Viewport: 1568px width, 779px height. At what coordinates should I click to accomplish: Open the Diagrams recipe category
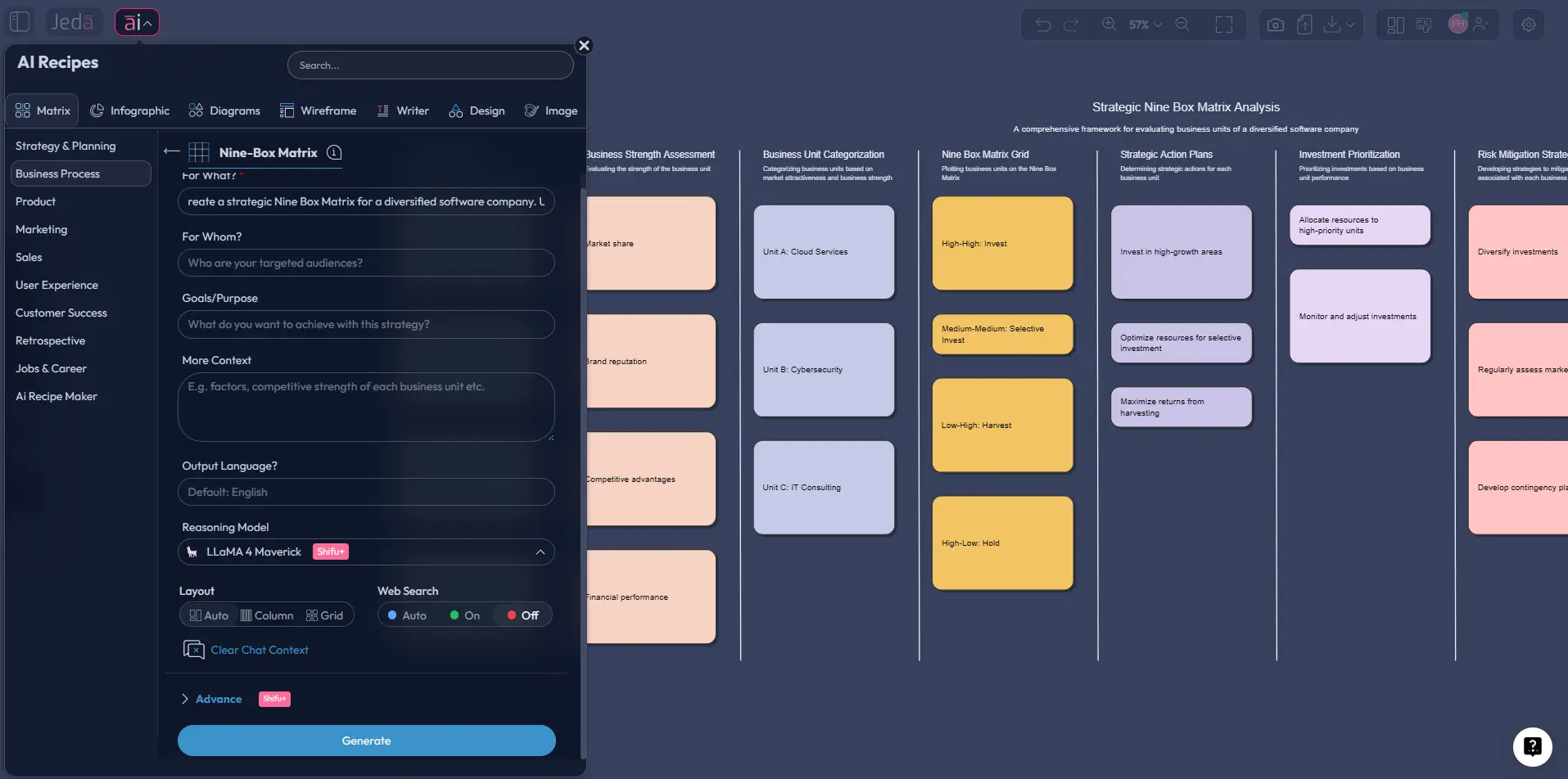[225, 110]
